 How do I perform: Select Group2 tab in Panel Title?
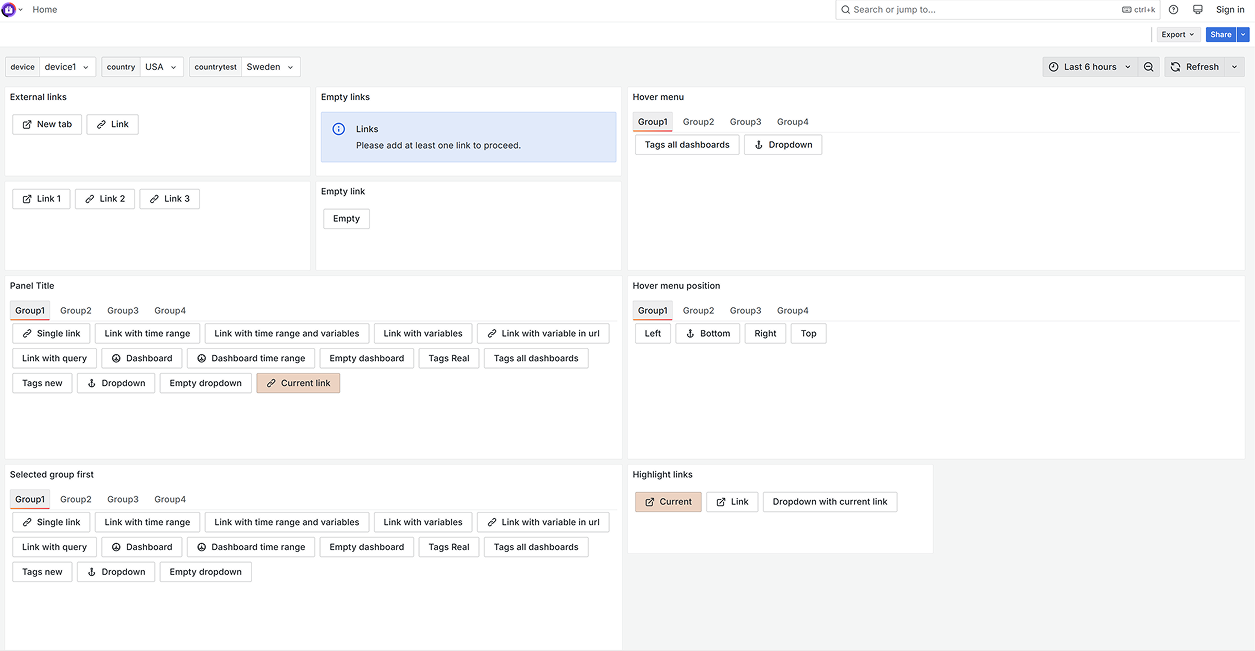(x=75, y=311)
